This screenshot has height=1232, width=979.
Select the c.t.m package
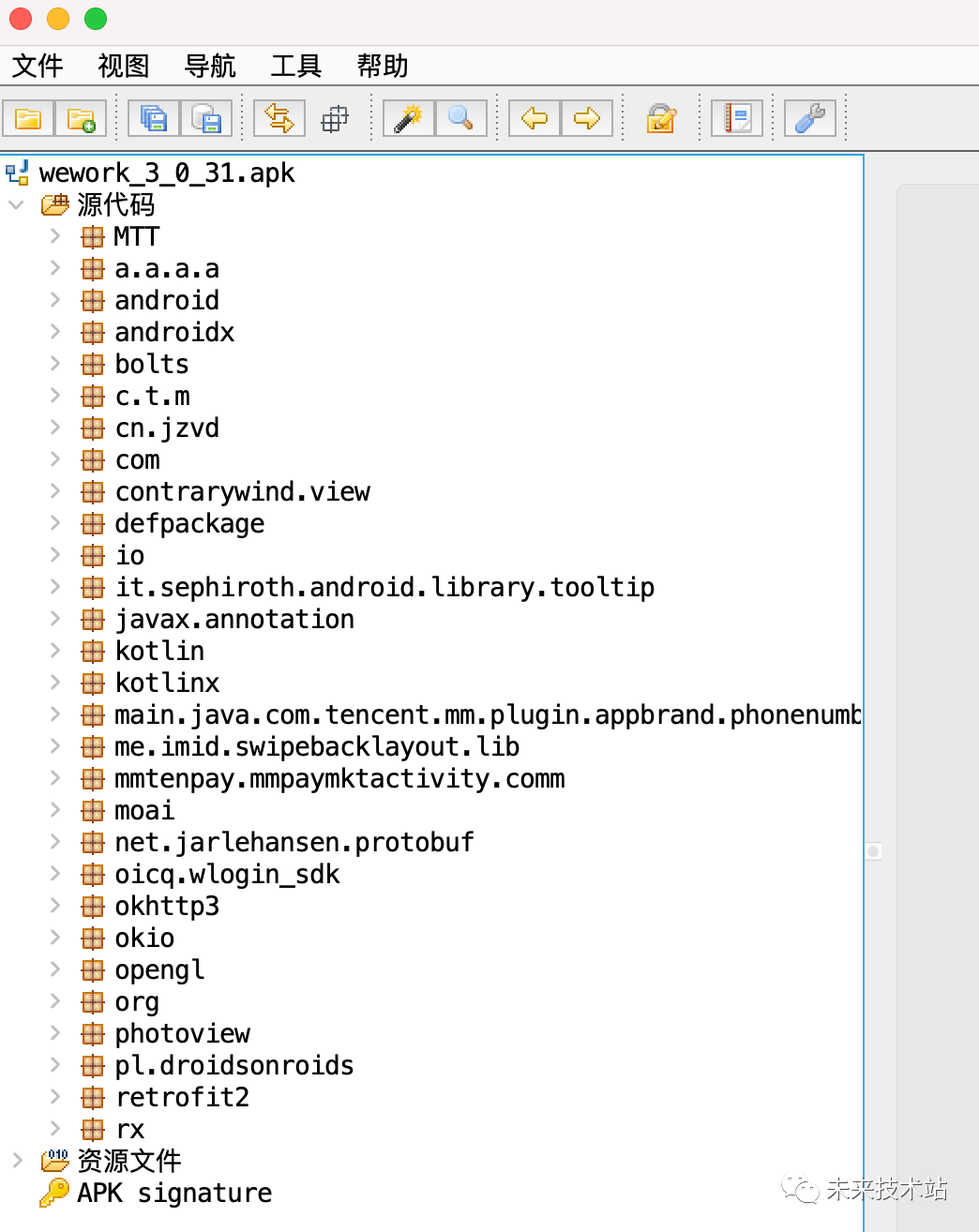[x=152, y=397]
